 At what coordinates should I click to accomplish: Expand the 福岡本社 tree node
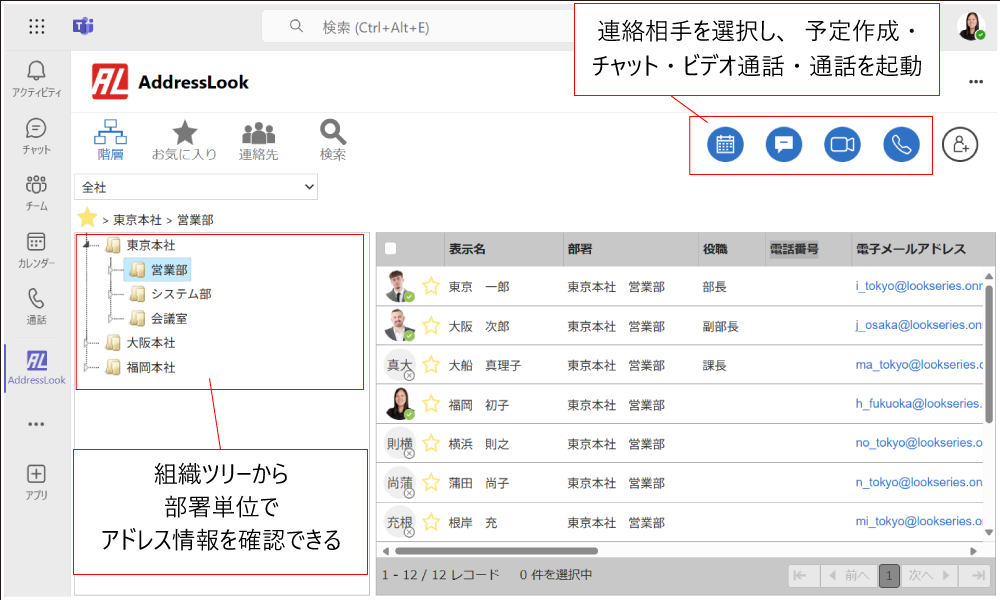86,367
